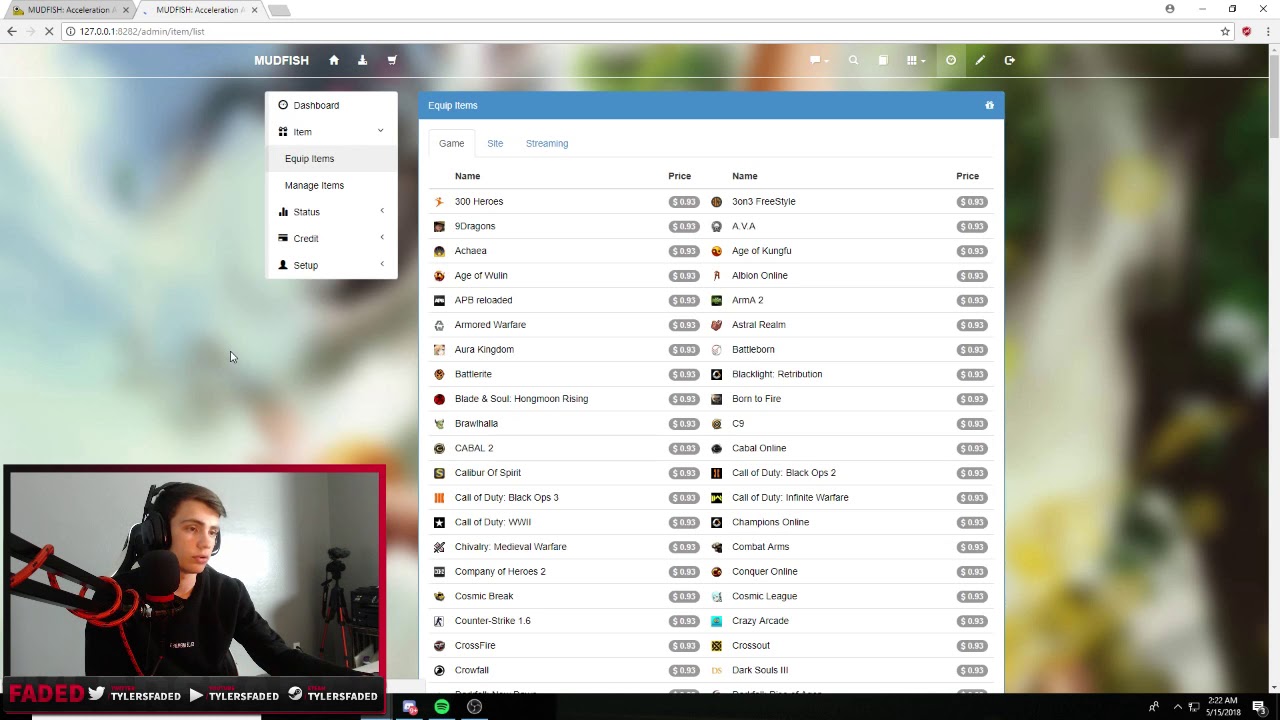Image resolution: width=1280 pixels, height=720 pixels.
Task: Go to the Mudfish home icon
Action: pos(334,60)
